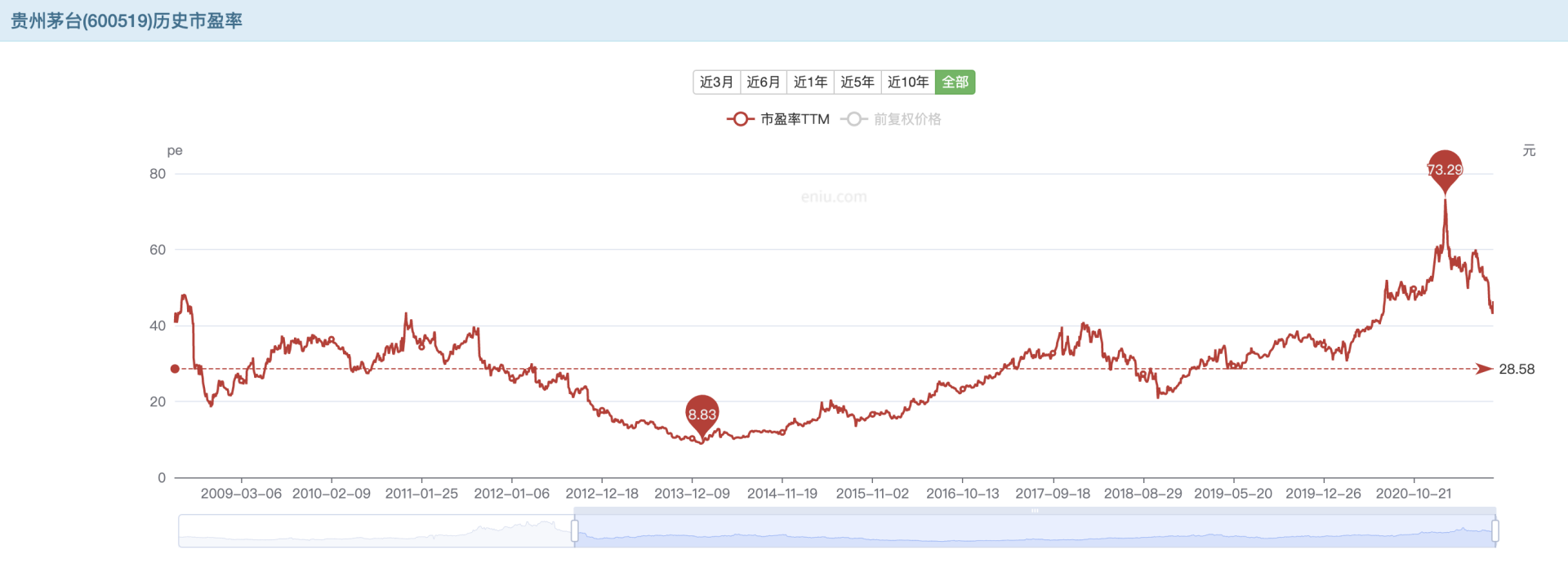This screenshot has width=1568, height=572.
Task: Switch to 近6月 range
Action: 763,82
